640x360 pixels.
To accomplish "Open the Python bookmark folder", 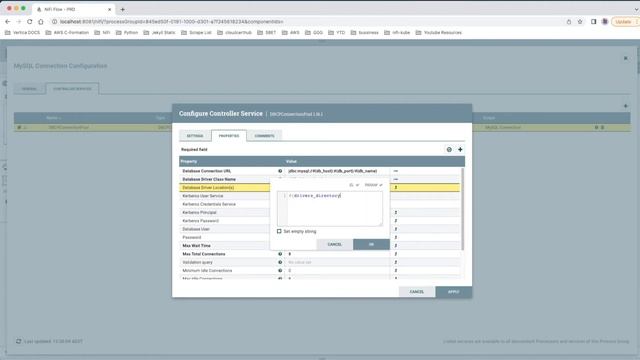I will click(x=127, y=33).
